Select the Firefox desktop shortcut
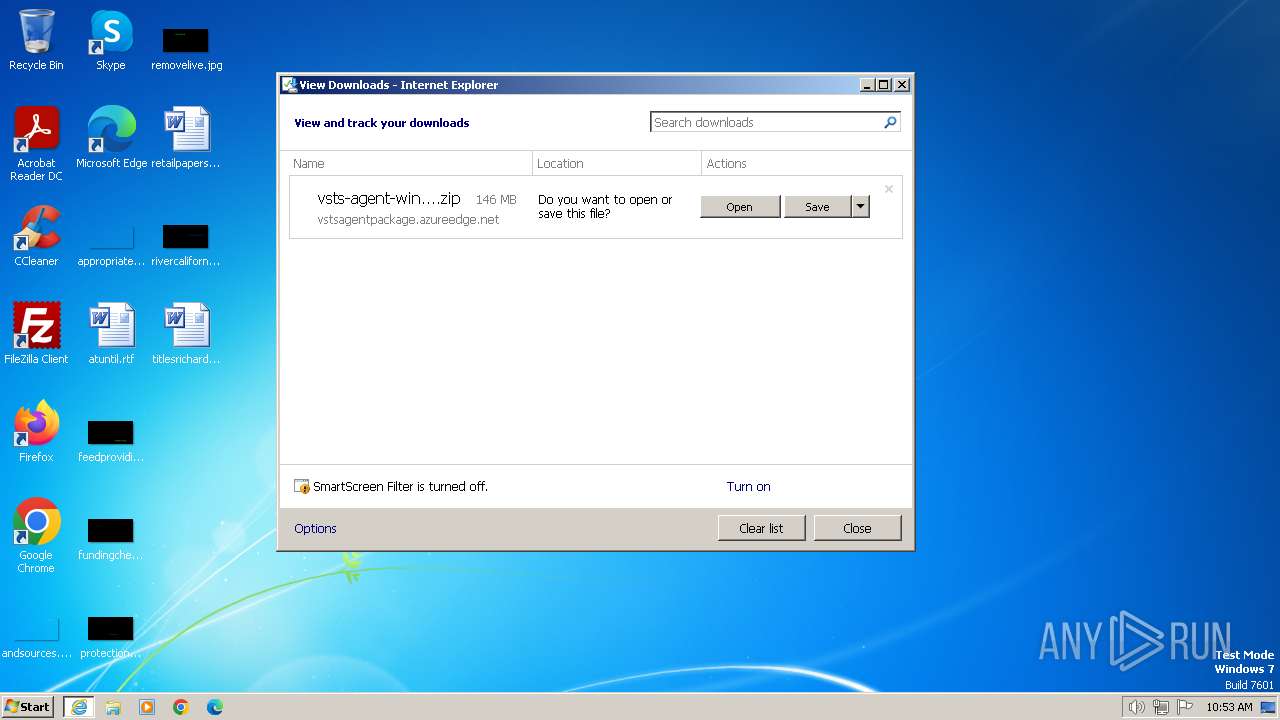Screen dimensions: 1280x720 [36, 432]
